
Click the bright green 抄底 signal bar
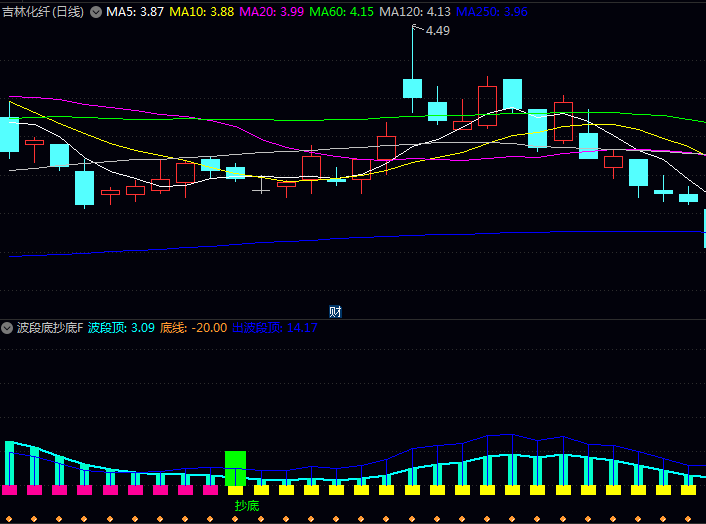tap(235, 469)
